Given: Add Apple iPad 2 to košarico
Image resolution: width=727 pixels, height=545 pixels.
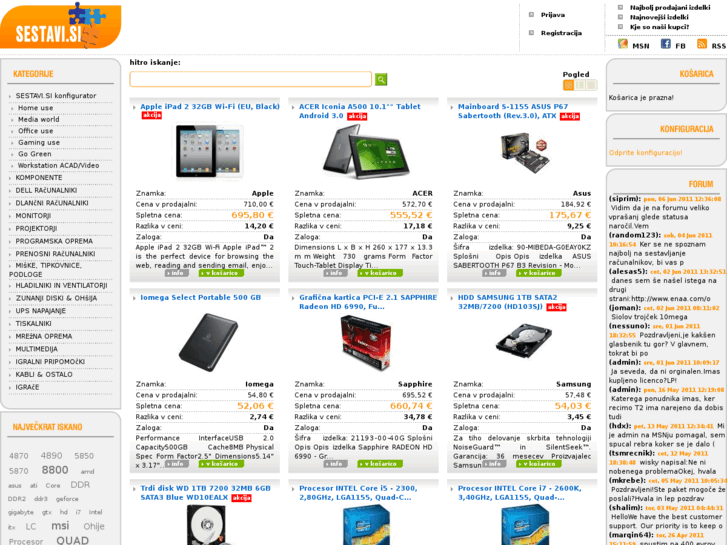Looking at the screenshot, I should (x=221, y=273).
